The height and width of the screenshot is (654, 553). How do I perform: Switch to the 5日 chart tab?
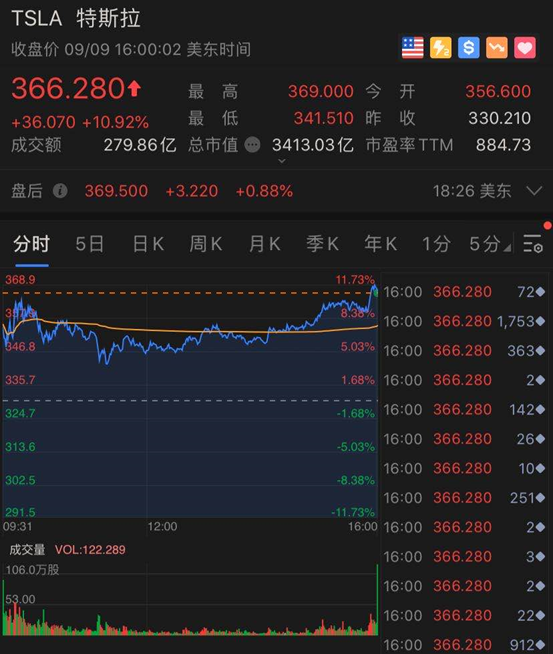click(x=90, y=244)
